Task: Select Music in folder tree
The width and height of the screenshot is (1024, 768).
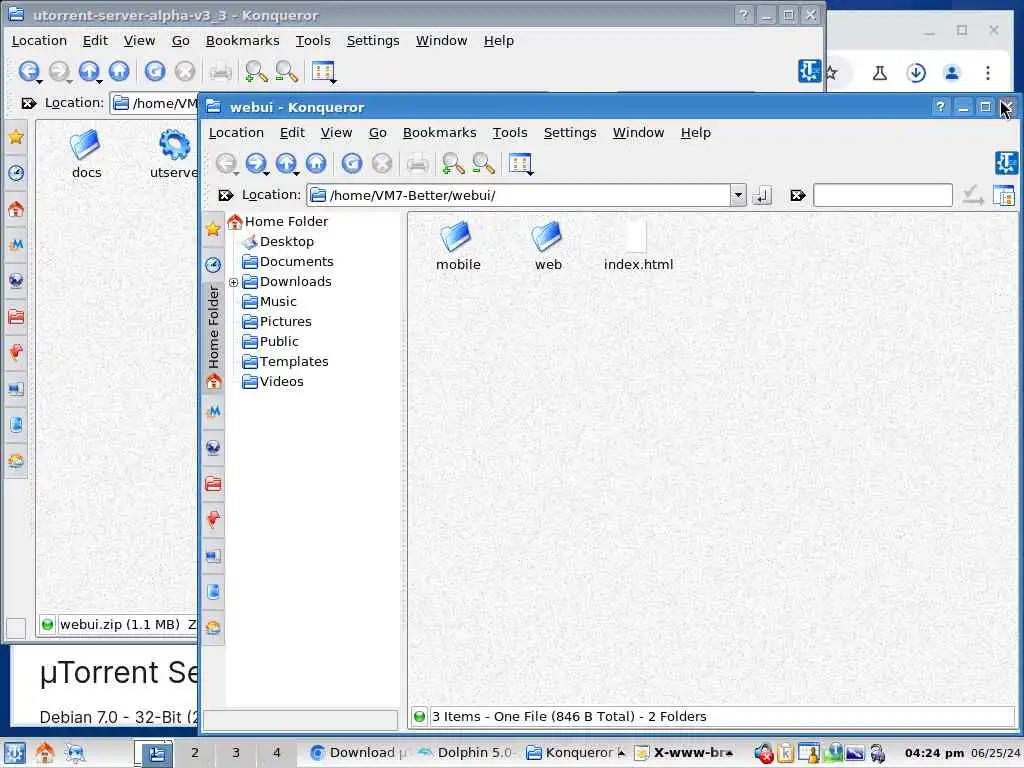Action: (x=269, y=302)
